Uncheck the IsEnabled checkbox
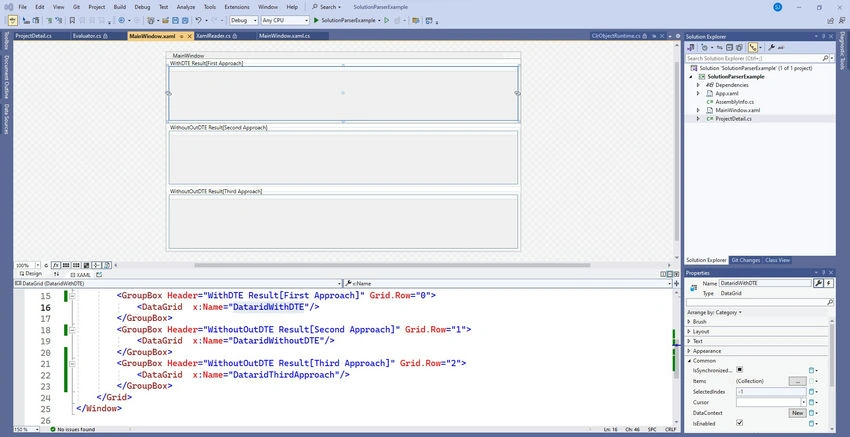The height and width of the screenshot is (437, 850). click(x=739, y=423)
